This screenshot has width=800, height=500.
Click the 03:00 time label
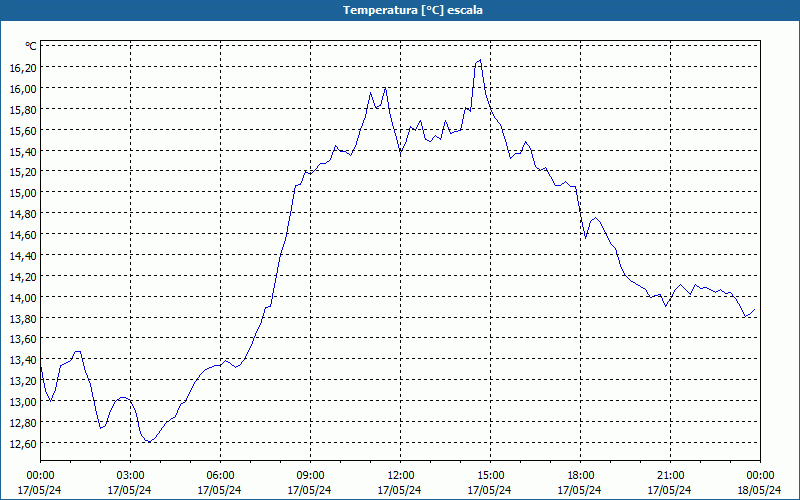tap(130, 475)
